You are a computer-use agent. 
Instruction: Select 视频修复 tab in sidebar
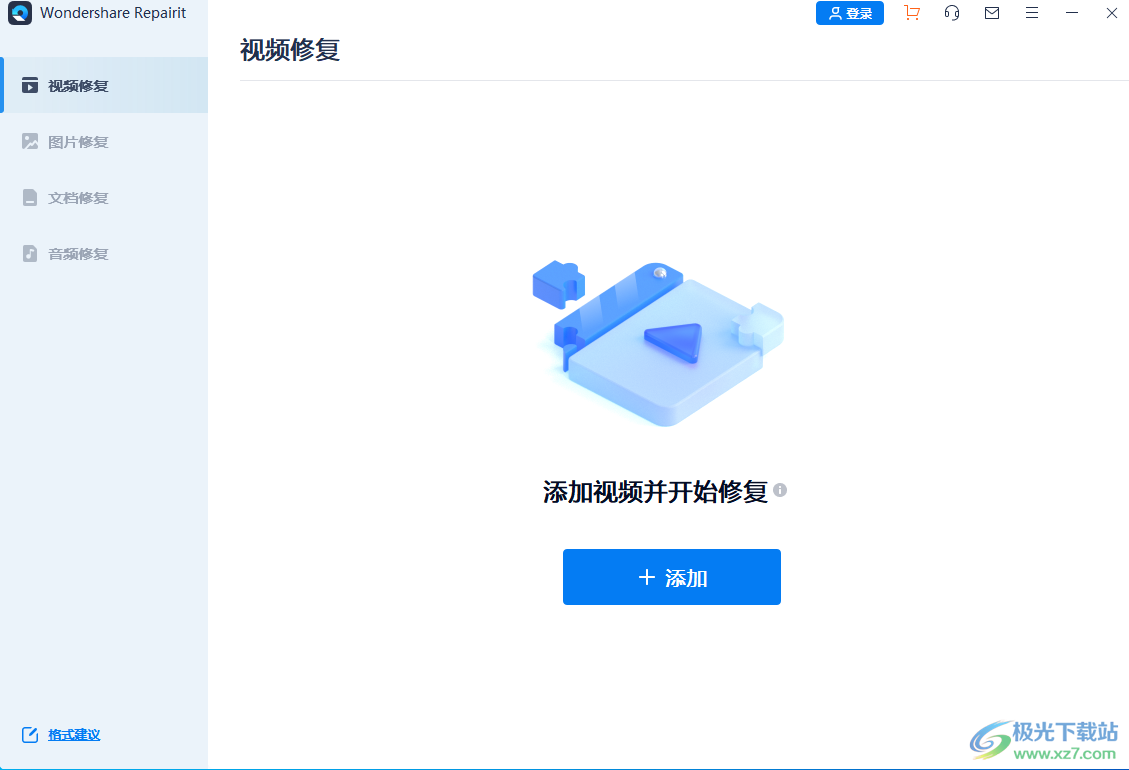click(x=104, y=86)
